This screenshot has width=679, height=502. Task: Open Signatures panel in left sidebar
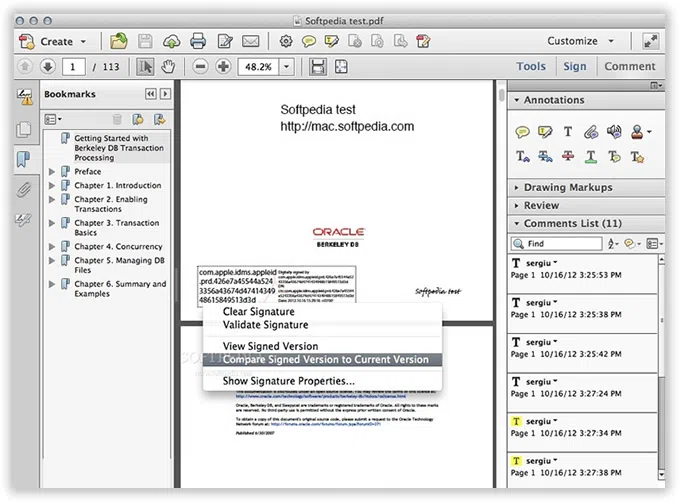click(x=25, y=97)
